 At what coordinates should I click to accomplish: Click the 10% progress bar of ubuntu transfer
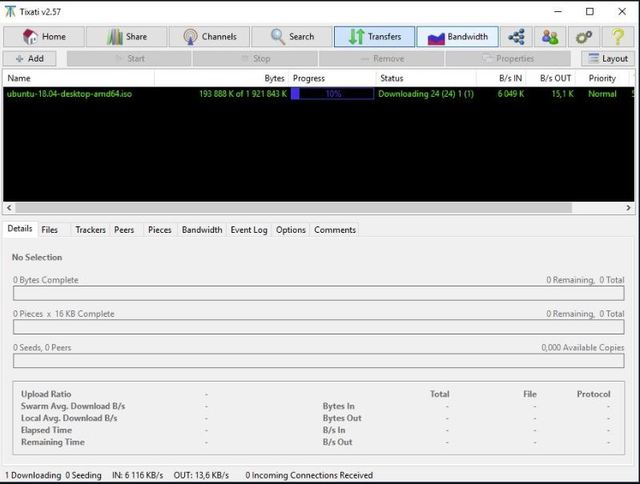coord(332,94)
